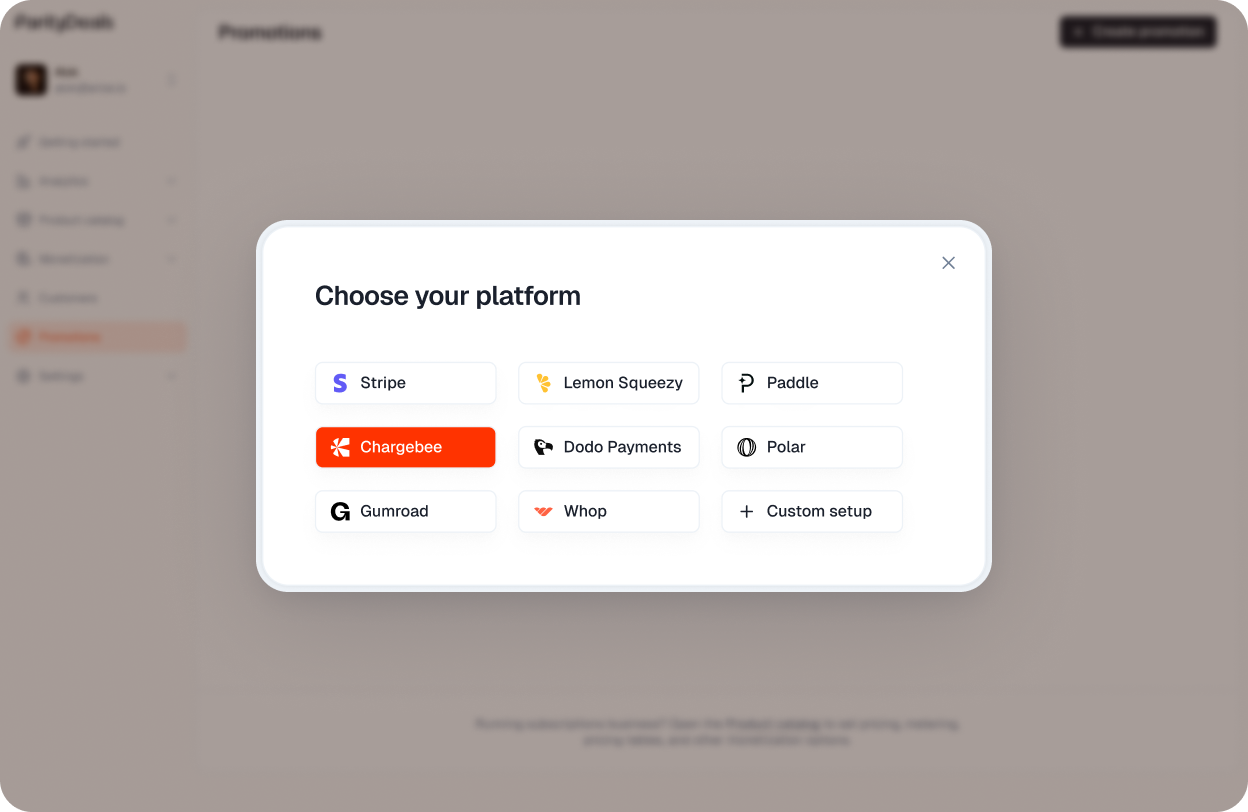The width and height of the screenshot is (1248, 812).
Task: Click the Lemon Squeezy icon
Action: 543,383
